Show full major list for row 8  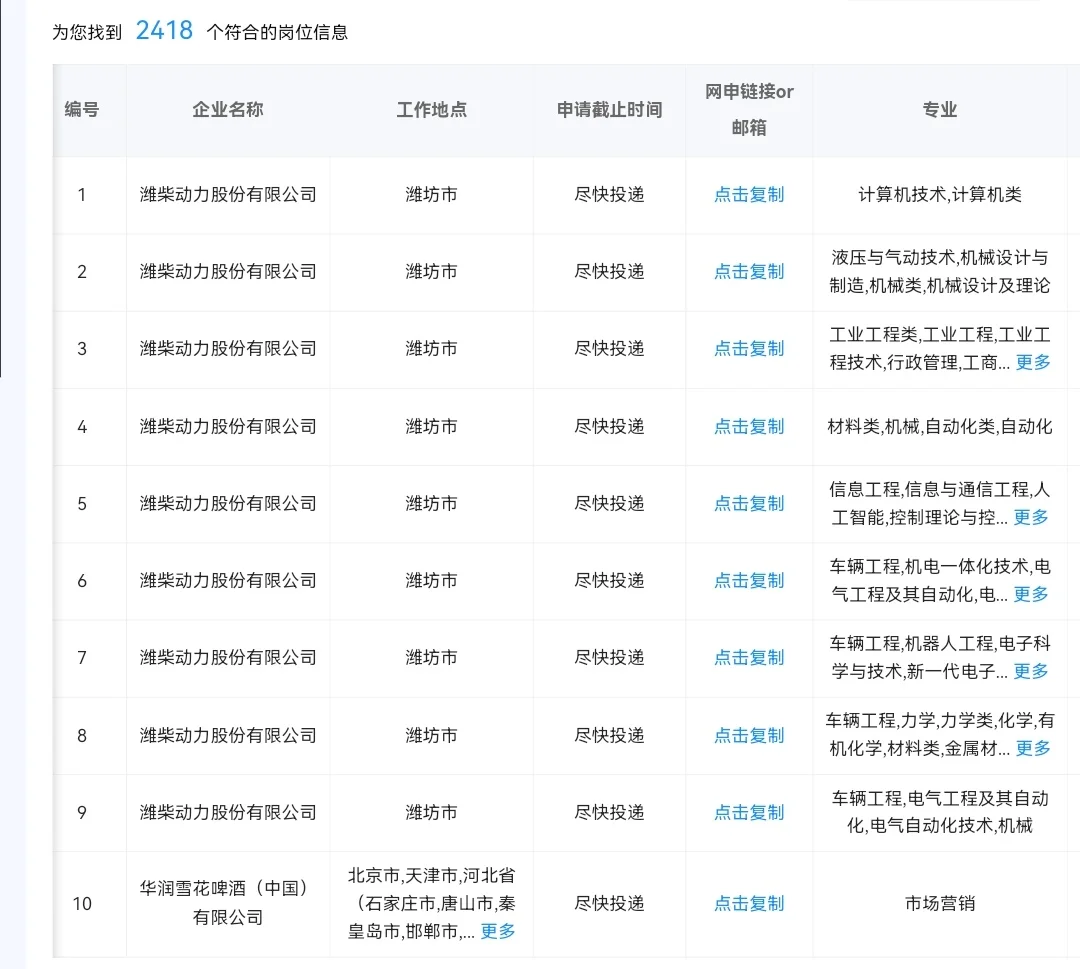[x=1031, y=747]
